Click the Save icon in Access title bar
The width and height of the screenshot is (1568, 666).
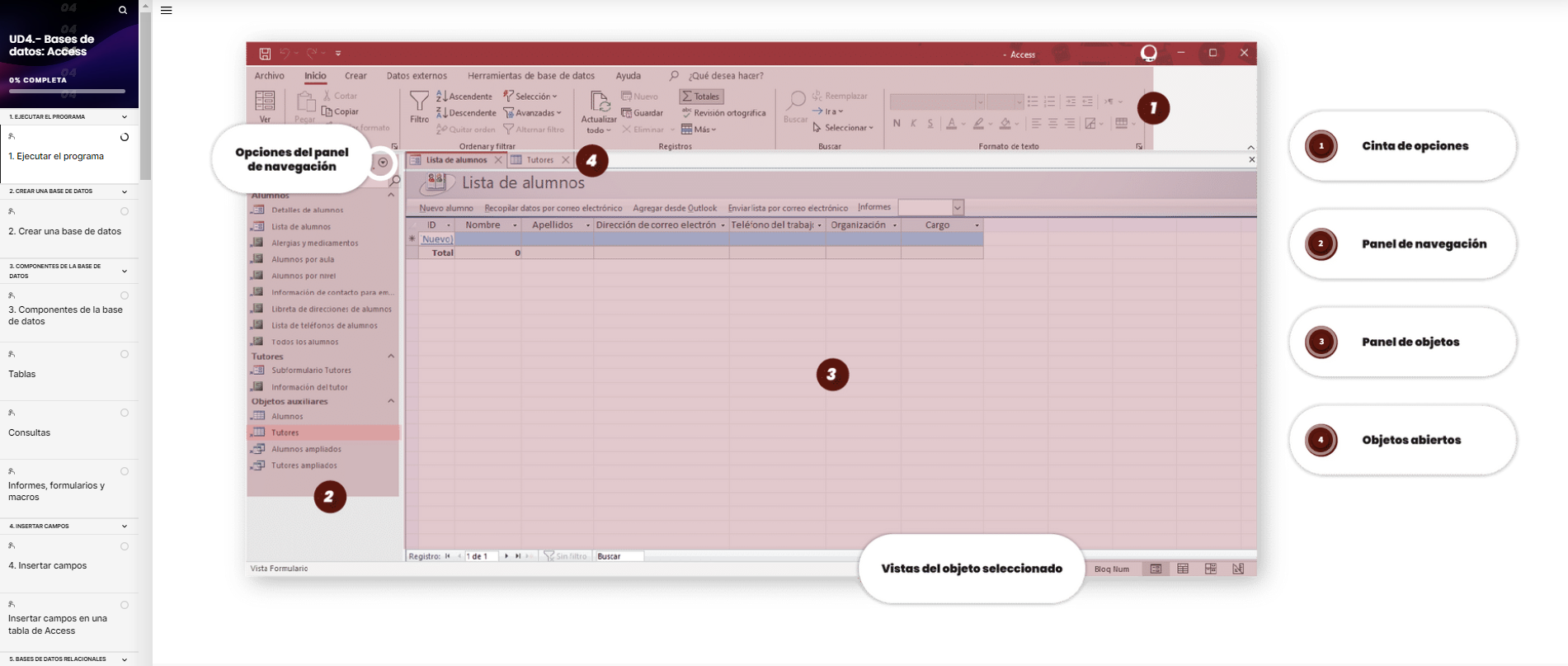(265, 54)
